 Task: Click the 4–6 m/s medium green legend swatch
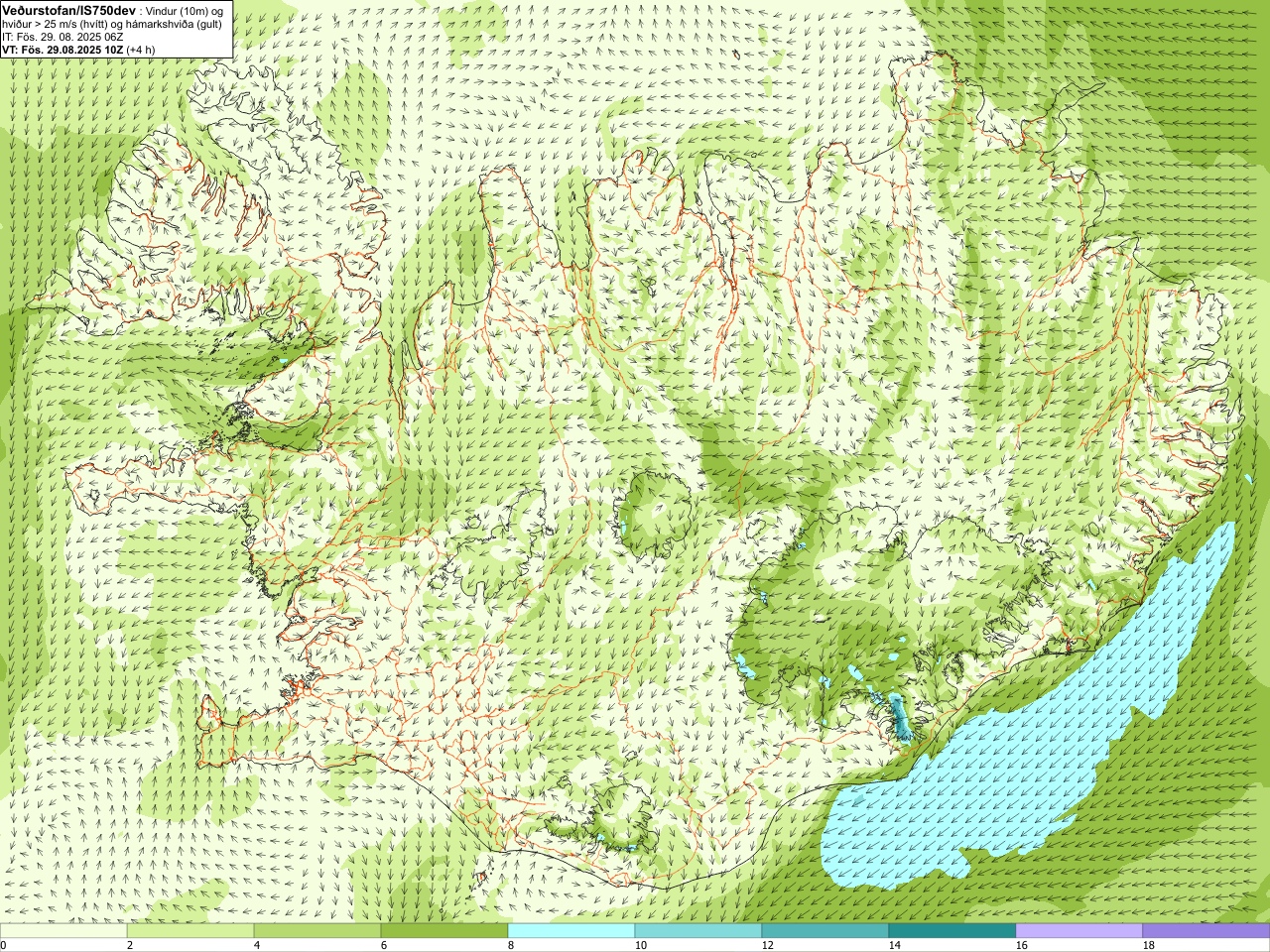click(317, 931)
